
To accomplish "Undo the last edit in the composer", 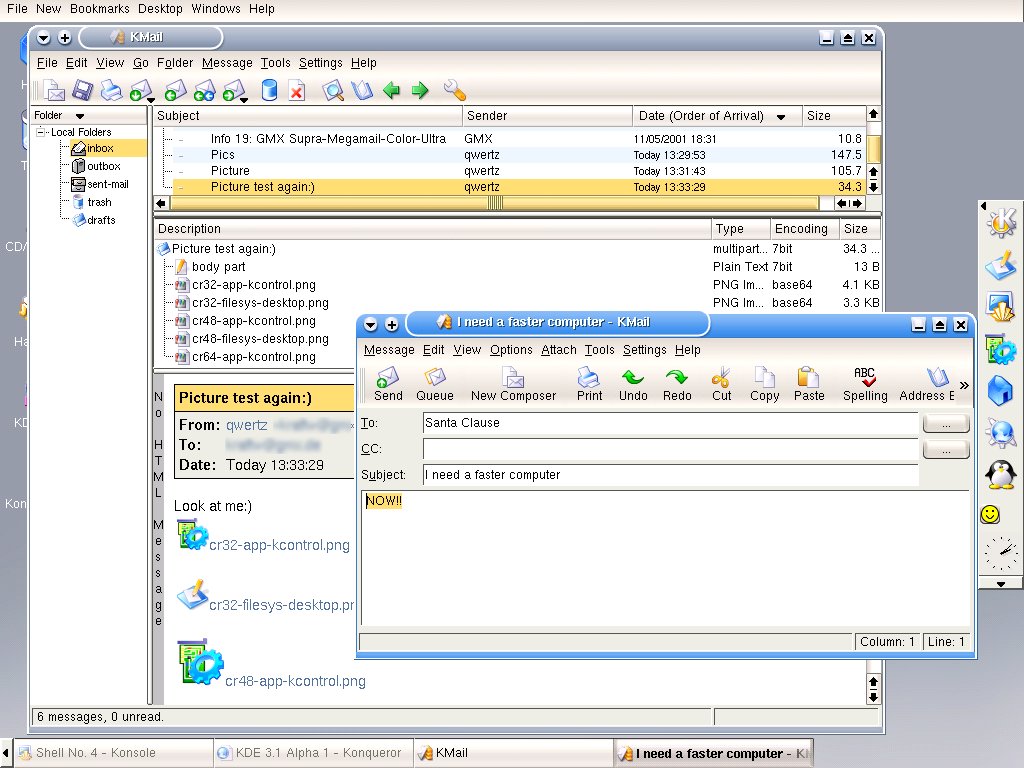I will click(x=633, y=384).
